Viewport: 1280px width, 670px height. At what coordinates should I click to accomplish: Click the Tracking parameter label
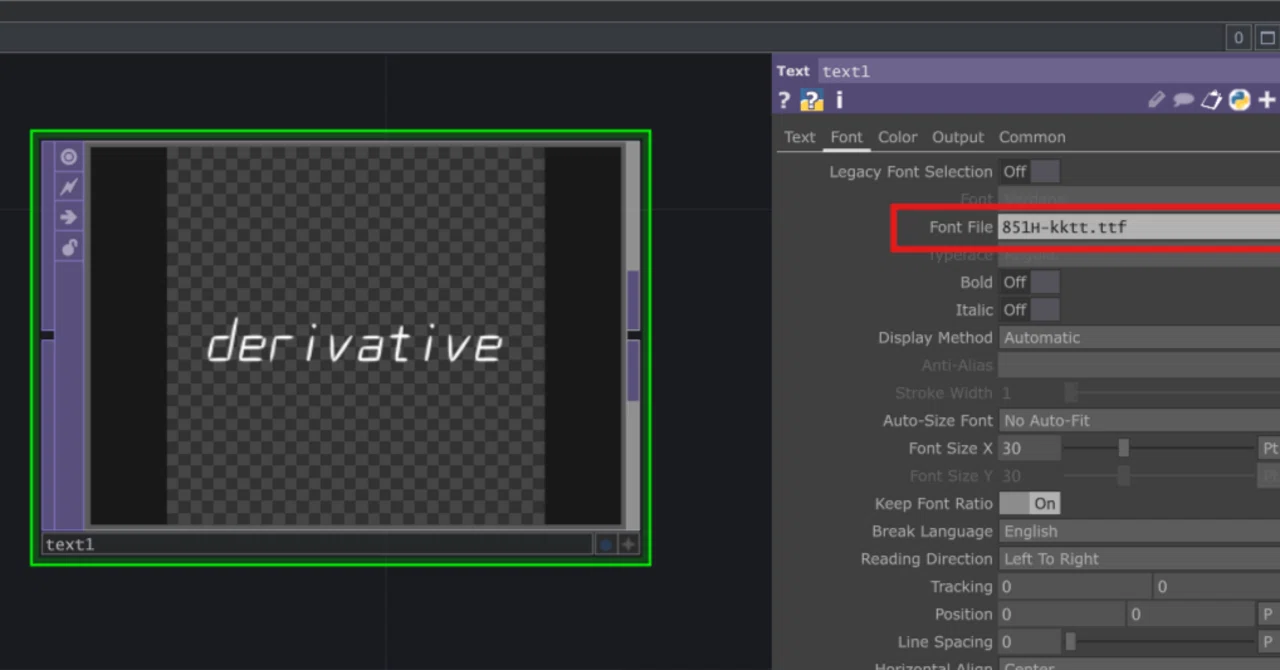tap(961, 587)
